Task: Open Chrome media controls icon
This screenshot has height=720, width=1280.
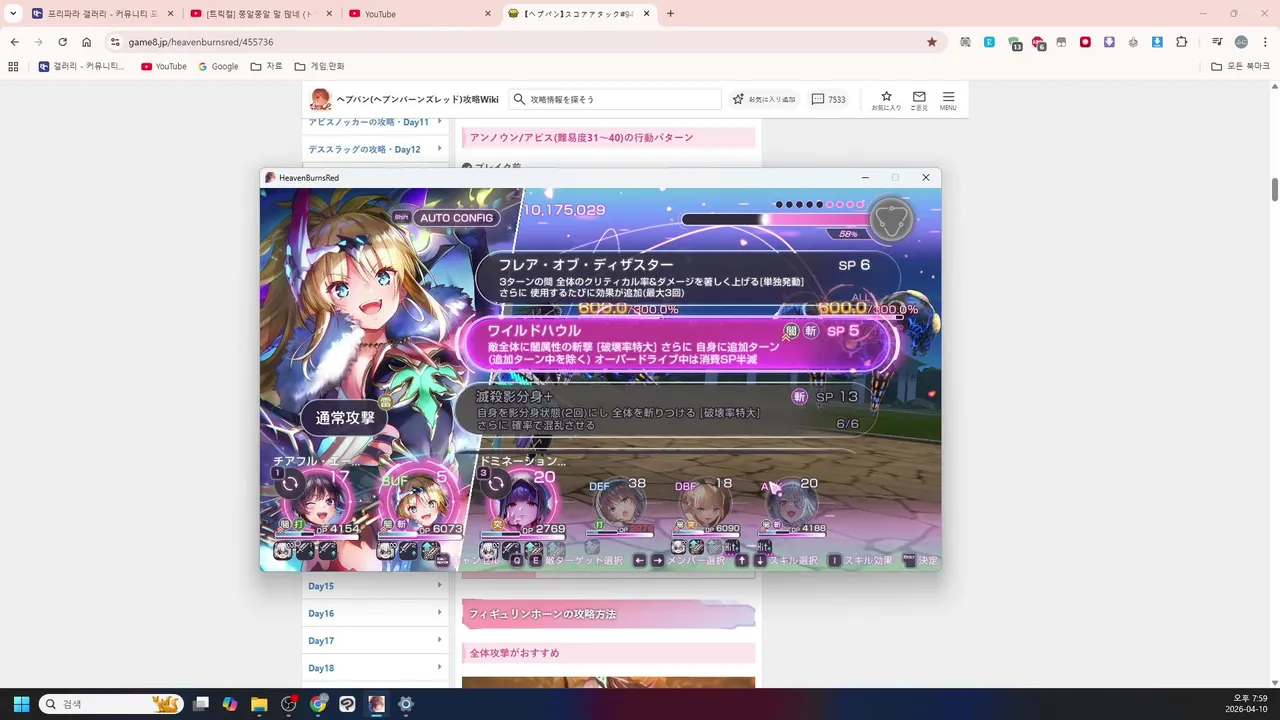Action: 1217,42
